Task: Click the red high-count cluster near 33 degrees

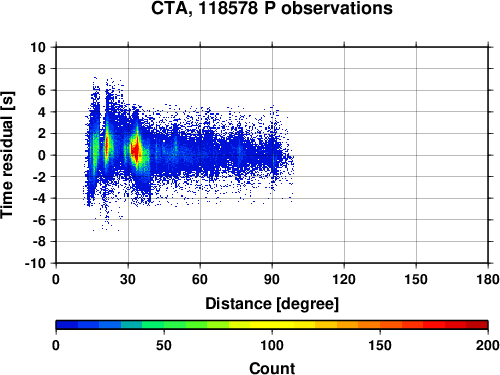Action: click(x=136, y=151)
